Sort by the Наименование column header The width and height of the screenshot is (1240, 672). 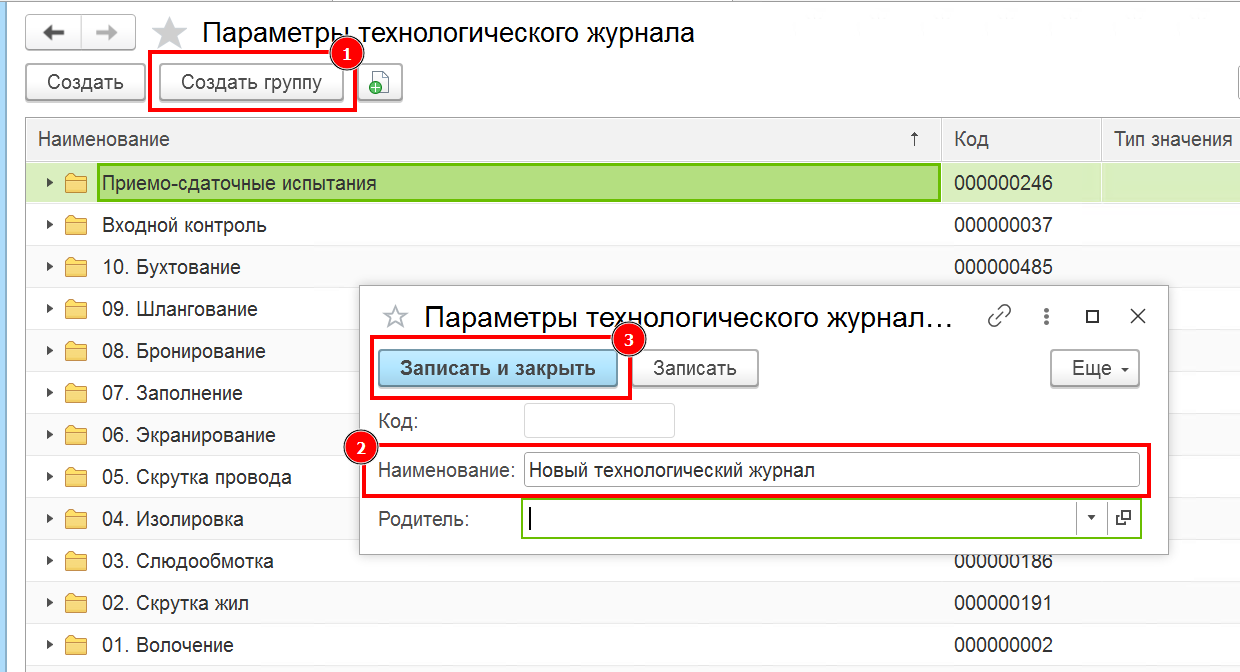click(483, 139)
